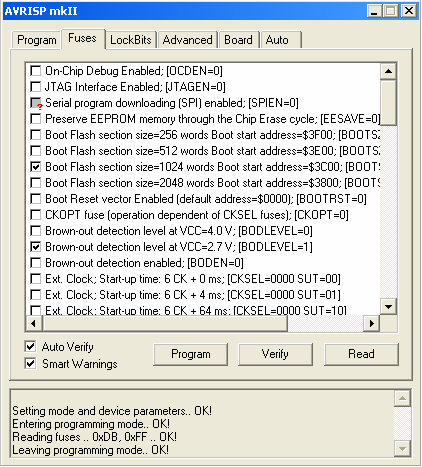Open the Auto tab

pyautogui.click(x=281, y=40)
